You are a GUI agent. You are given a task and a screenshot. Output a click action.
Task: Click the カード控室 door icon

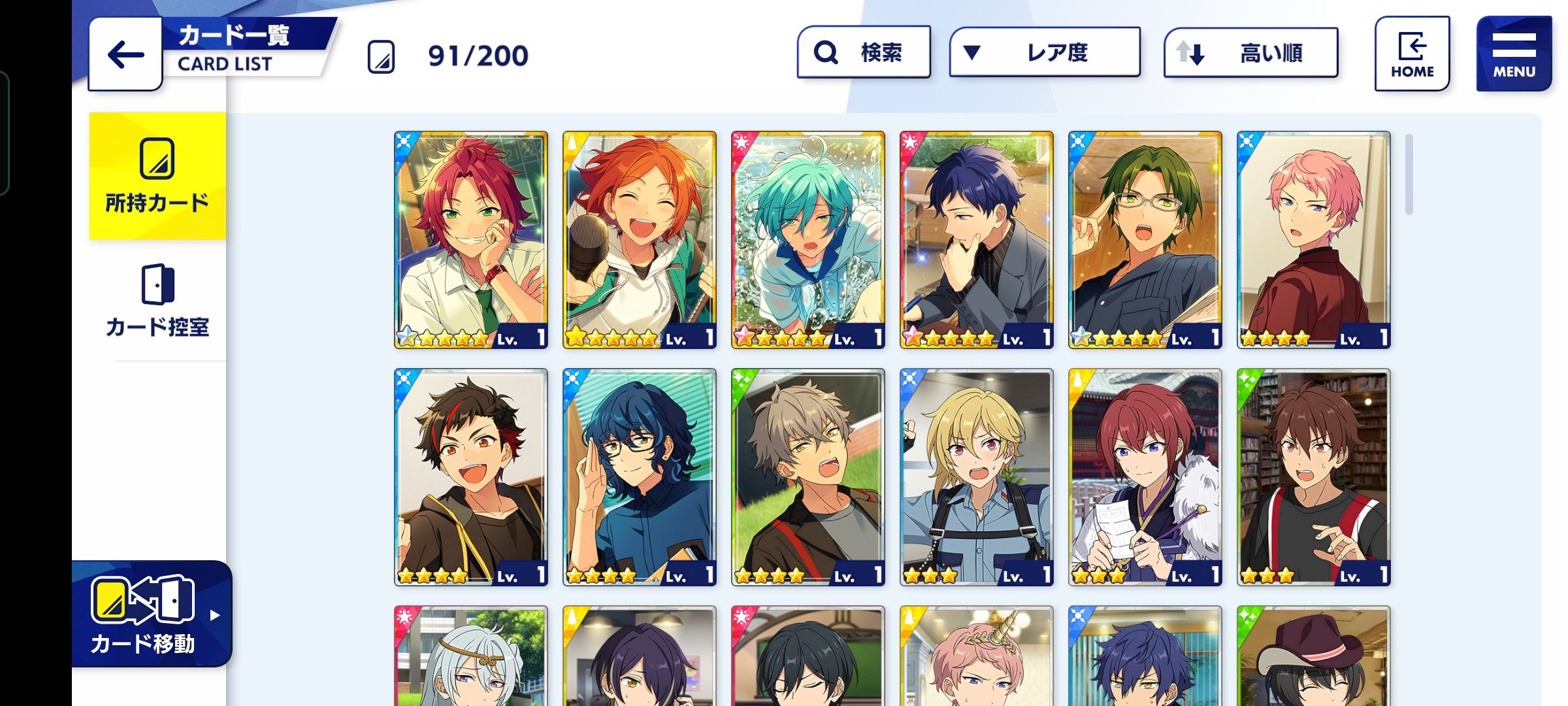pos(157,284)
